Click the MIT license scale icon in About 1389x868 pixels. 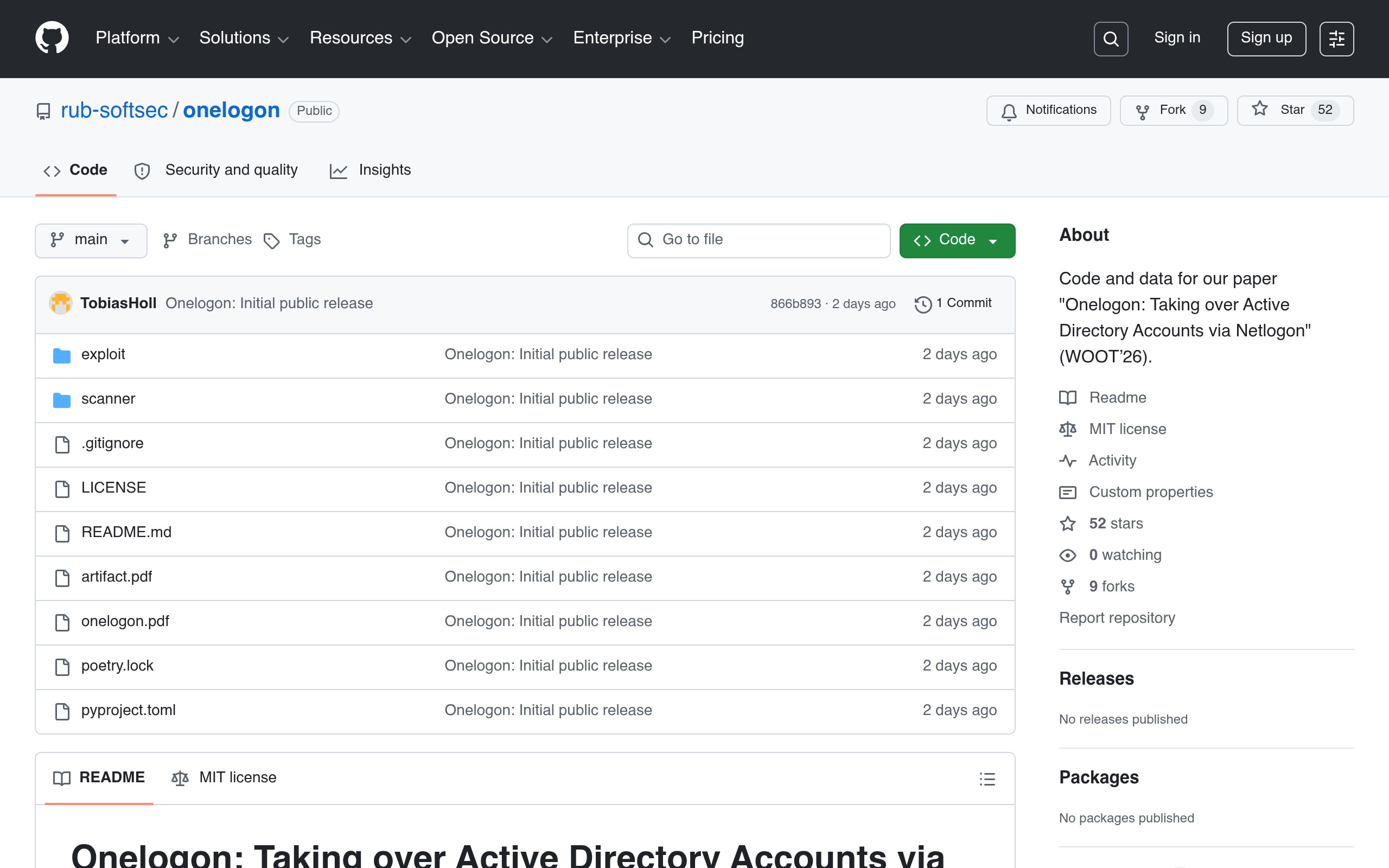1068,429
